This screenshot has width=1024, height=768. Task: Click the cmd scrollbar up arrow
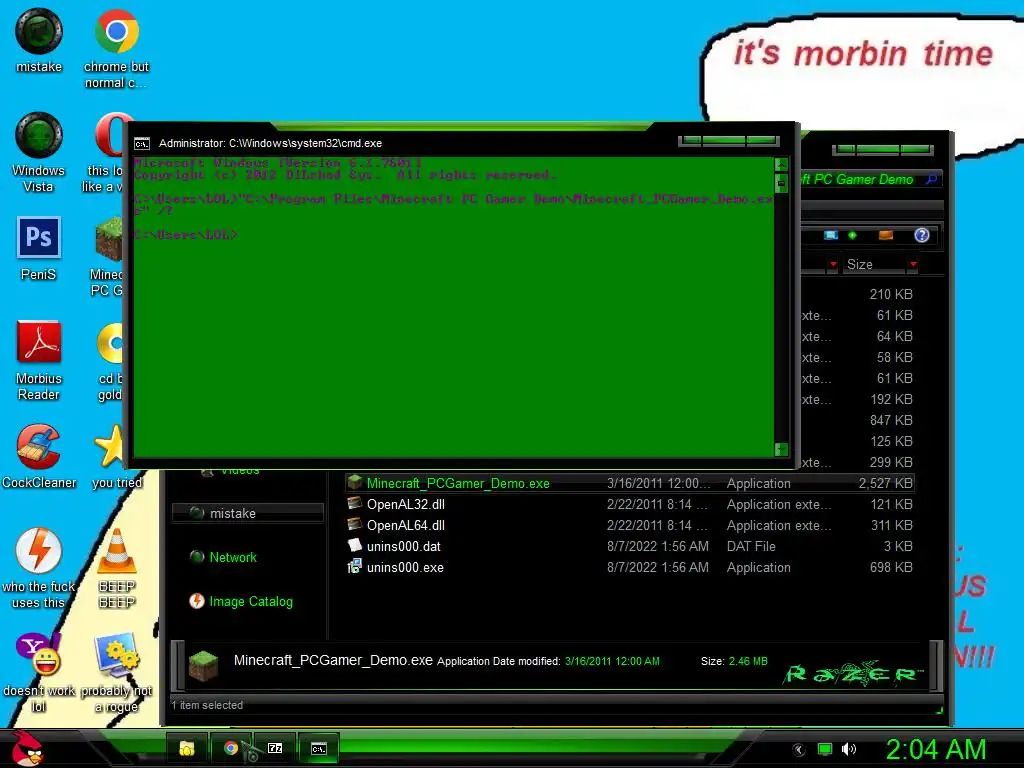pyautogui.click(x=781, y=164)
